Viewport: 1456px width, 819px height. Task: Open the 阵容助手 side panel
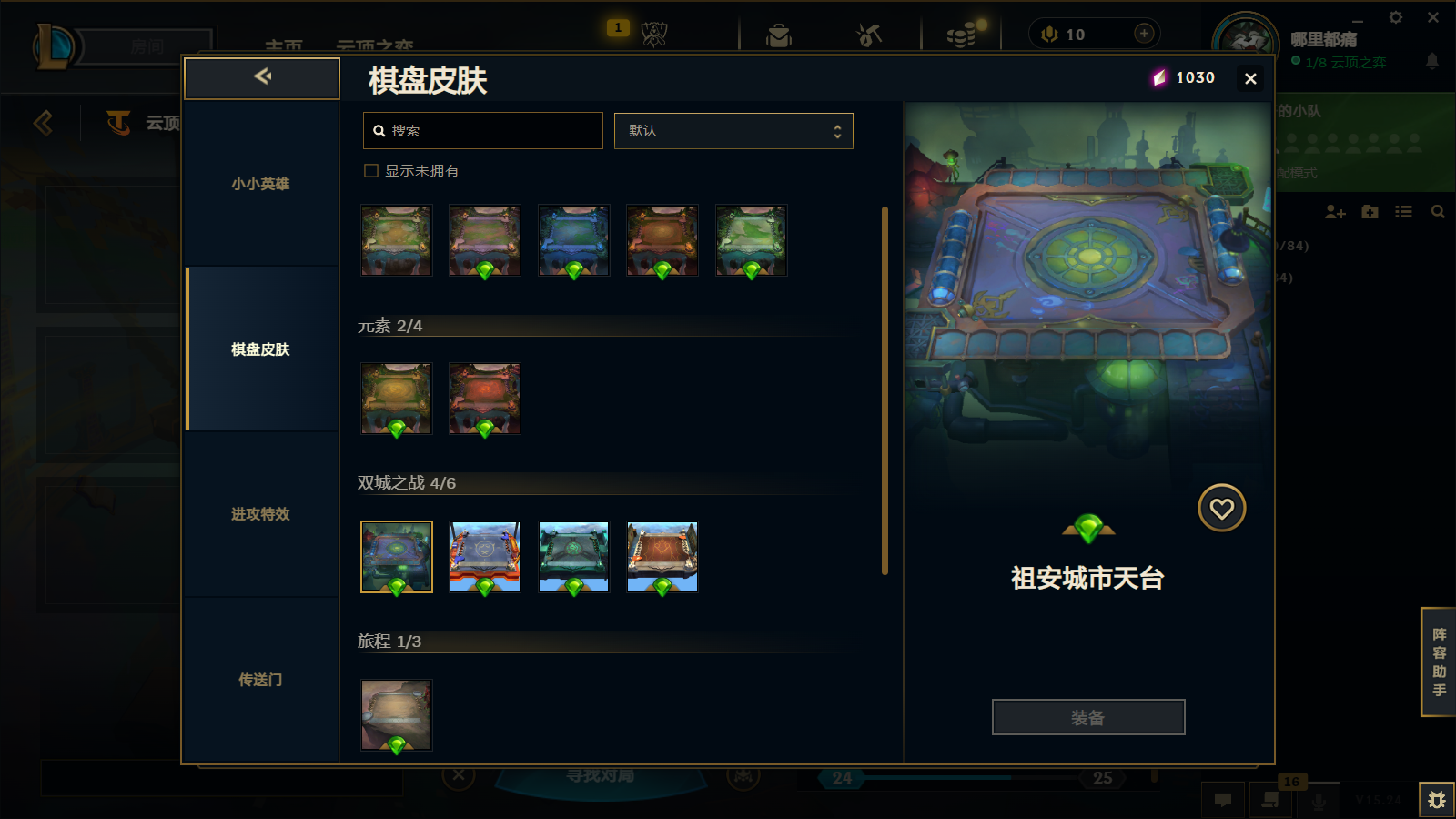pyautogui.click(x=1439, y=662)
